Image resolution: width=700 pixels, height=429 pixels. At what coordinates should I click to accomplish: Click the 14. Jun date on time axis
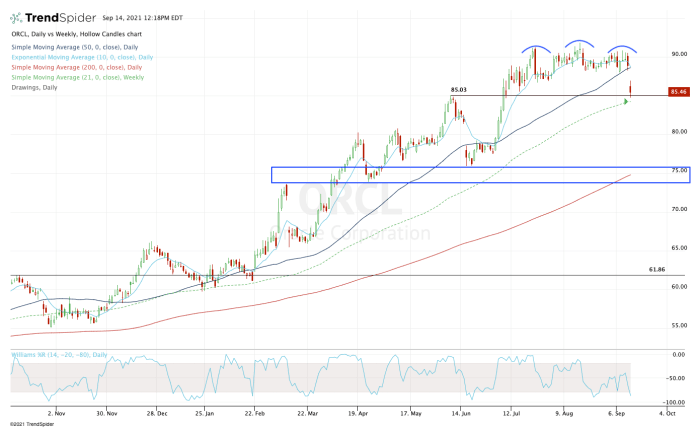[461, 414]
